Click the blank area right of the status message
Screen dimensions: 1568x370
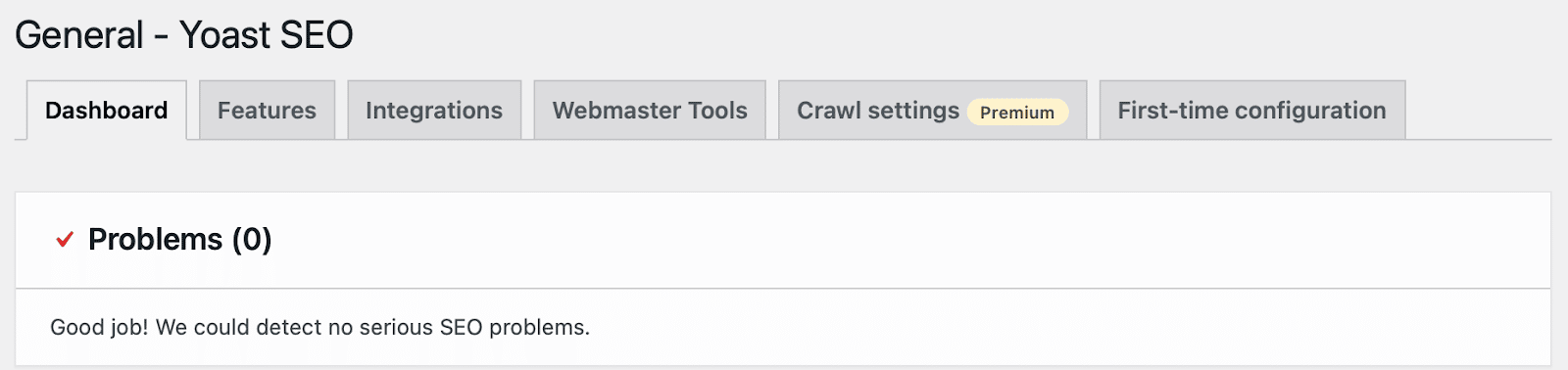pyautogui.click(x=1068, y=327)
